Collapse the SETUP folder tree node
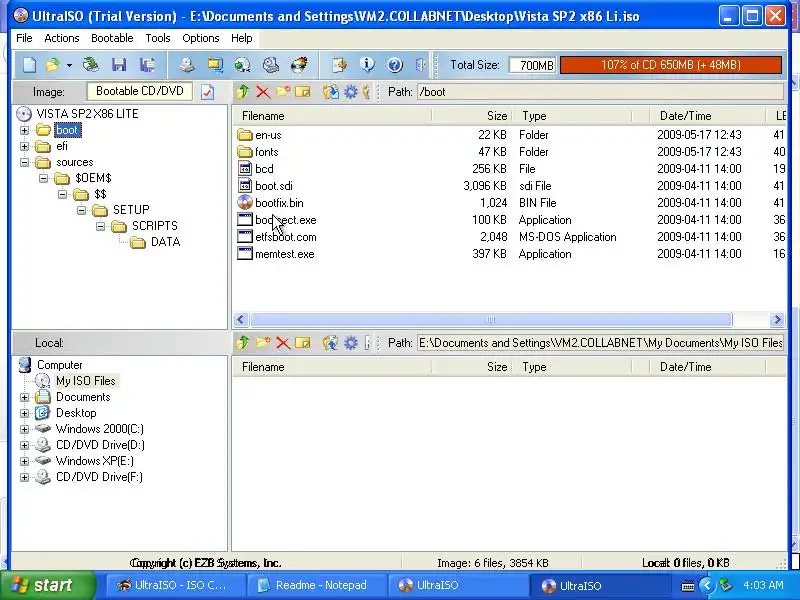Screen dimensions: 800x600 coord(82,210)
